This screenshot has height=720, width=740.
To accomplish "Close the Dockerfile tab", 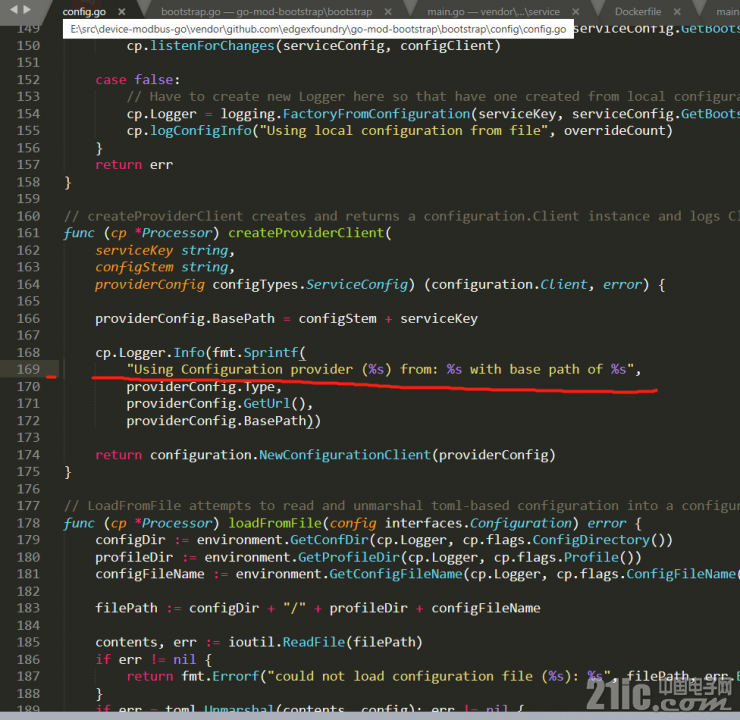I will tap(677, 12).
